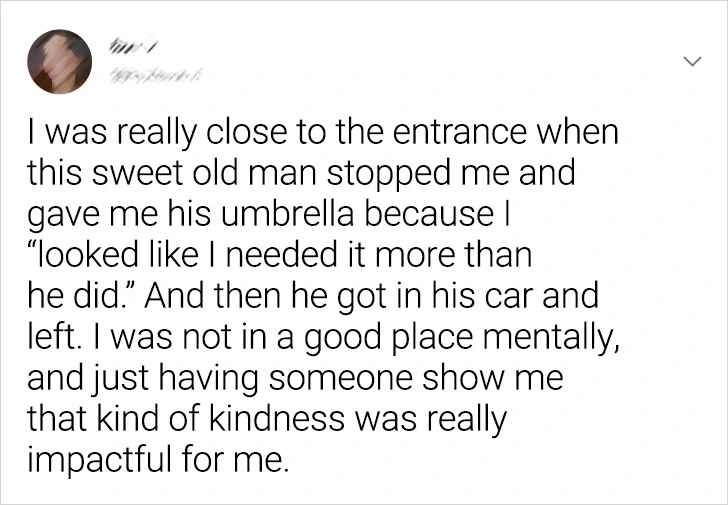This screenshot has width=728, height=505.
Task: Open the tweet options chevron menu
Action: click(690, 62)
